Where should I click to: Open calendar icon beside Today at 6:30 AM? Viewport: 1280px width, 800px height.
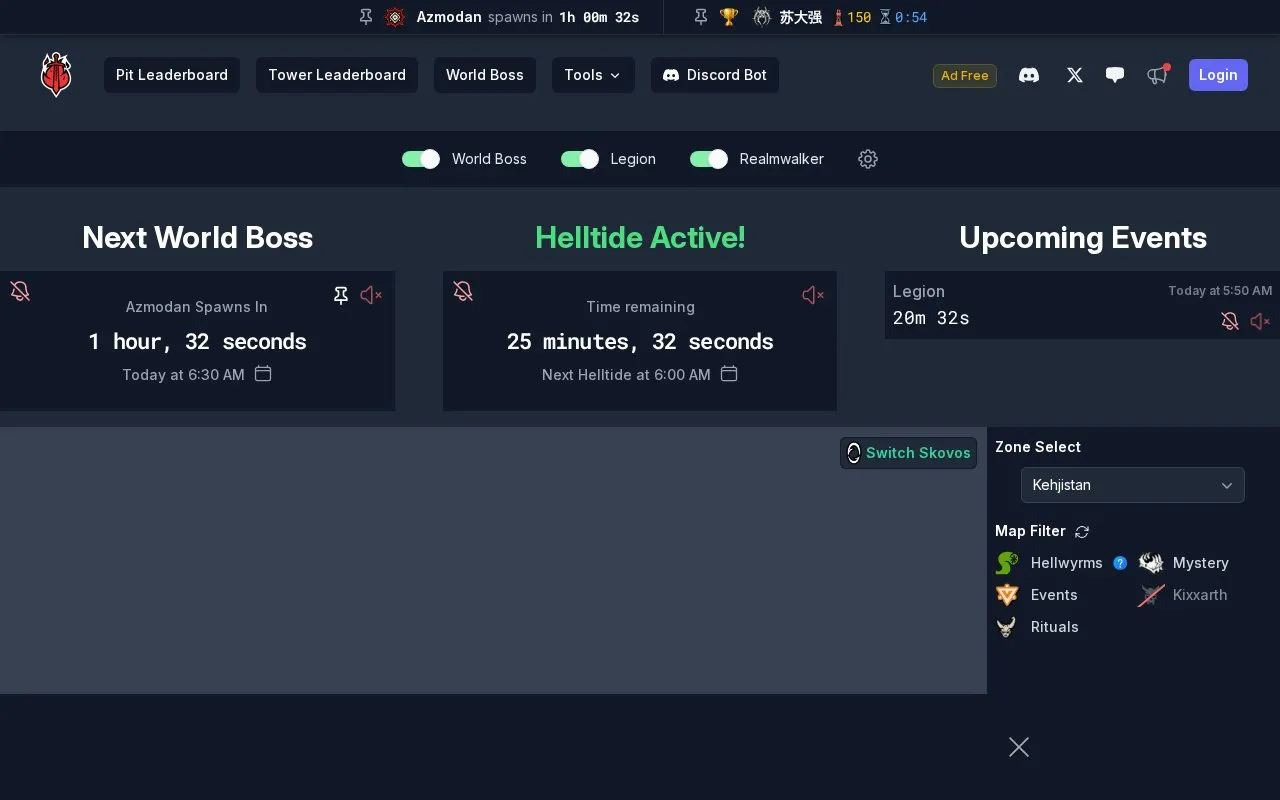click(263, 374)
